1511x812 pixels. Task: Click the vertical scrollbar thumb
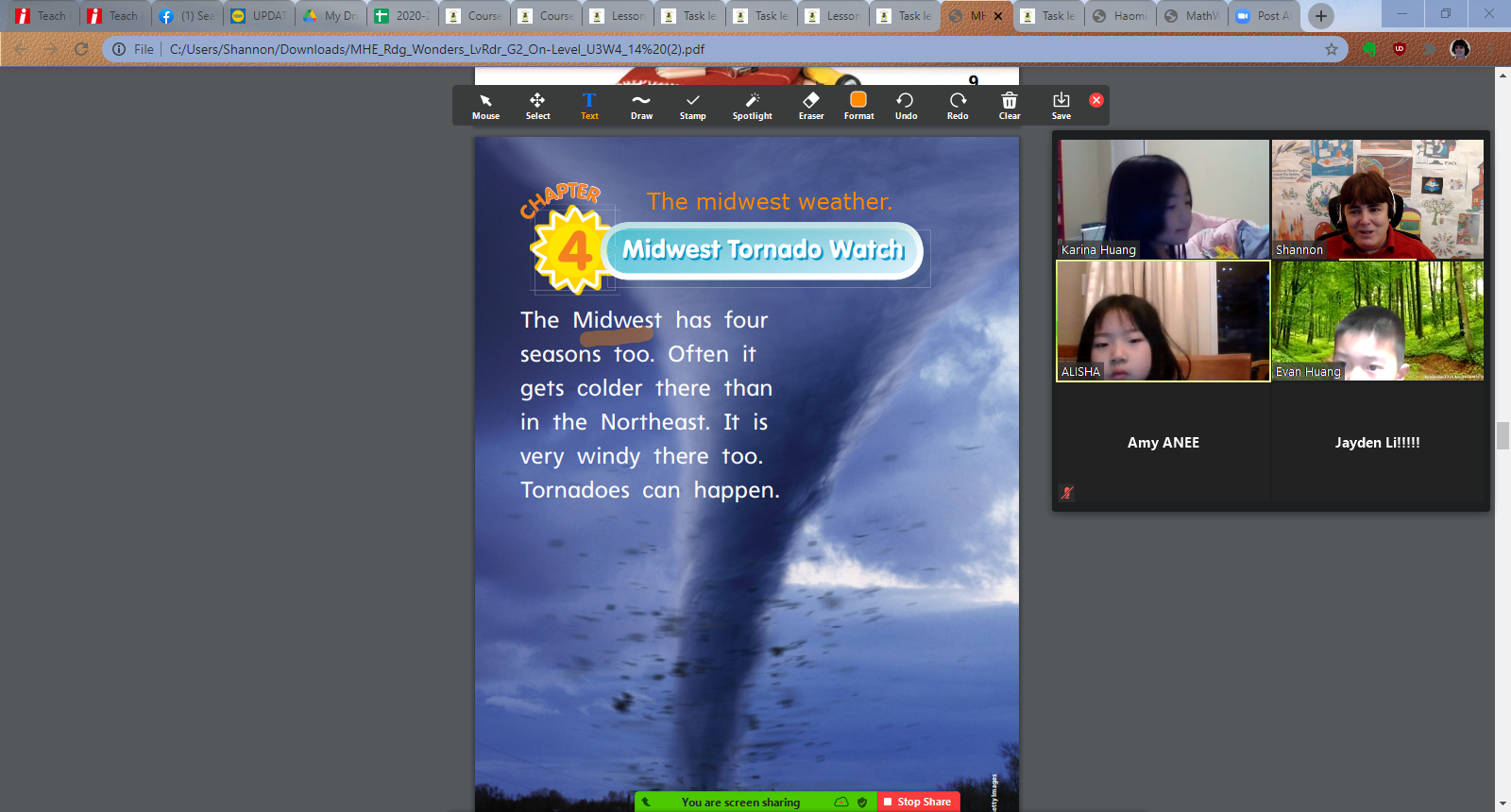(1503, 436)
